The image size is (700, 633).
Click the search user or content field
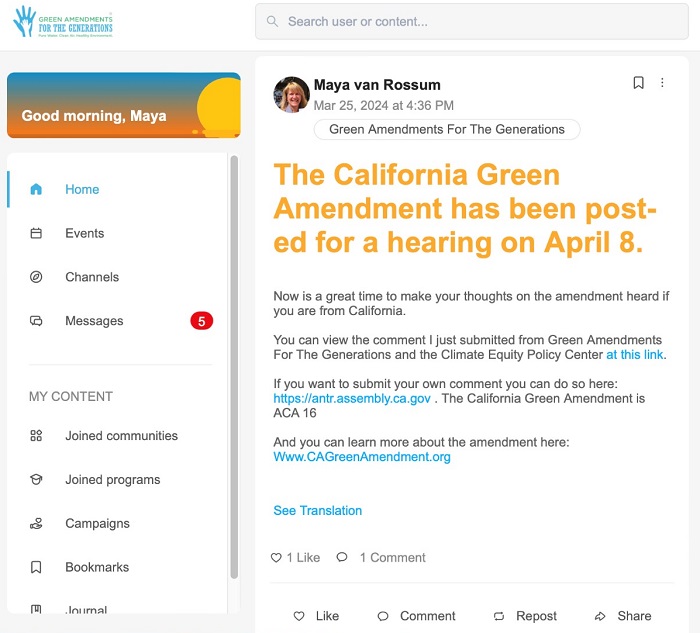tap(480, 21)
